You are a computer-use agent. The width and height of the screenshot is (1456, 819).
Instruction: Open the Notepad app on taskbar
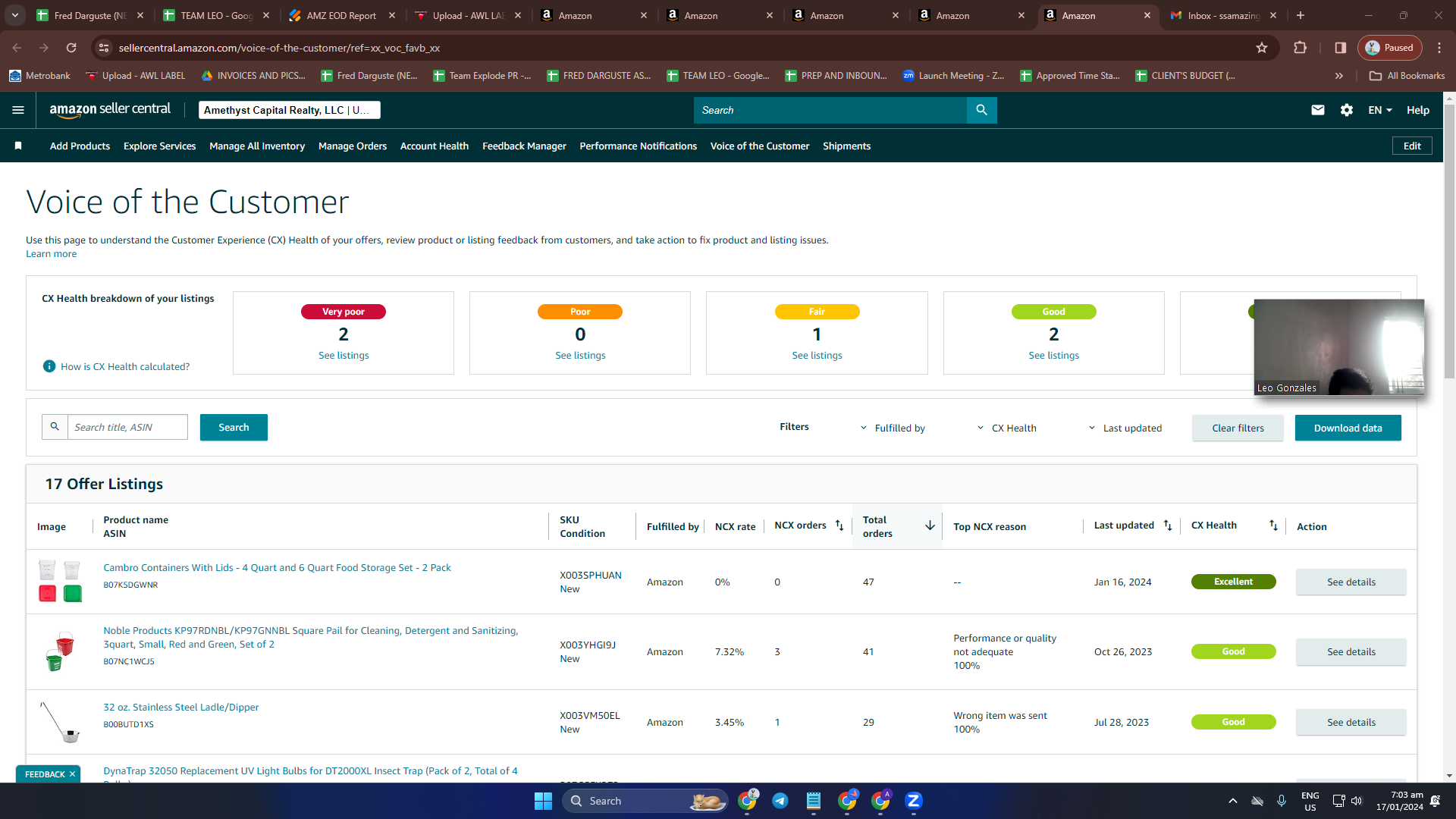(814, 801)
